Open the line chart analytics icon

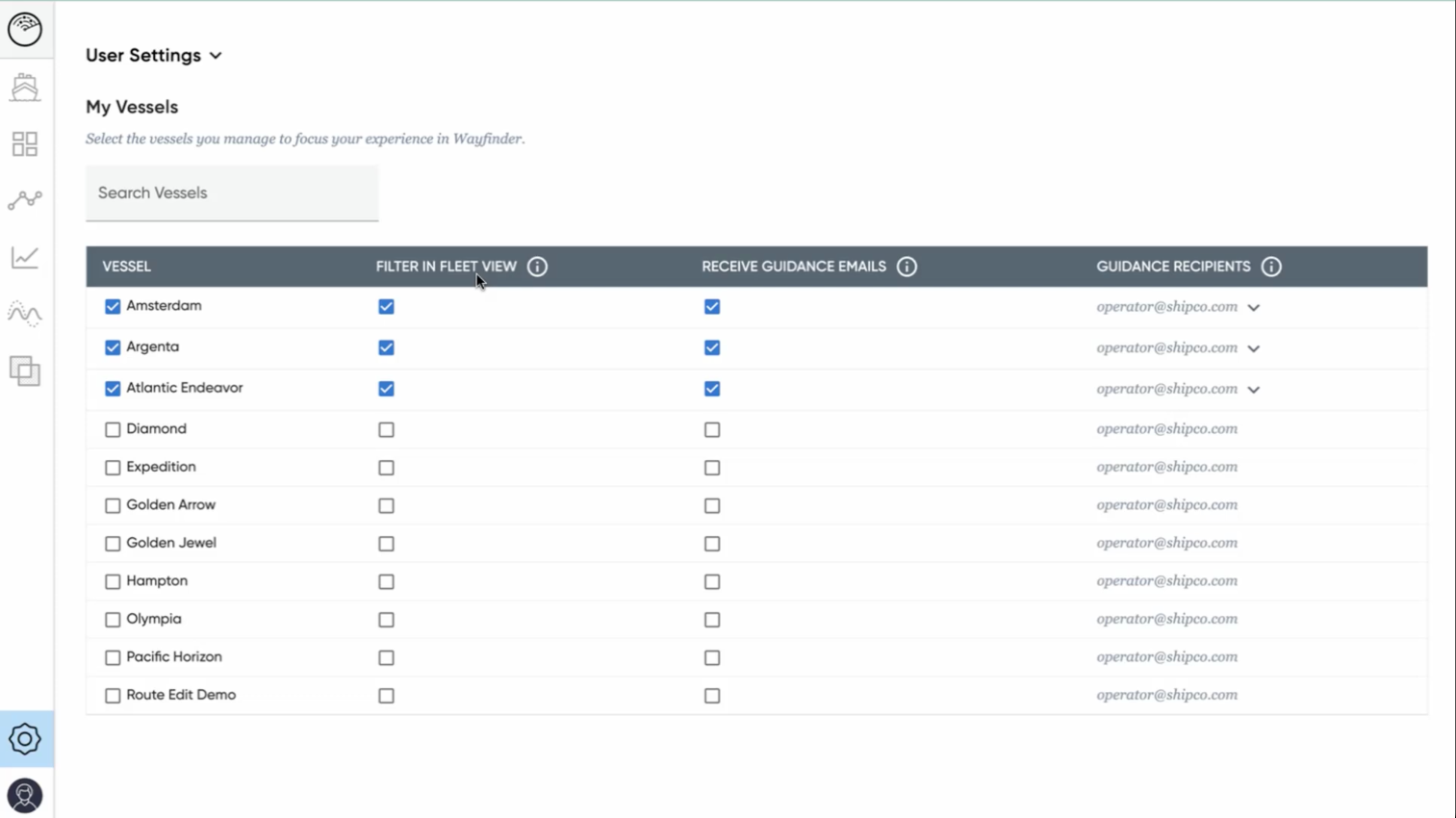point(25,257)
